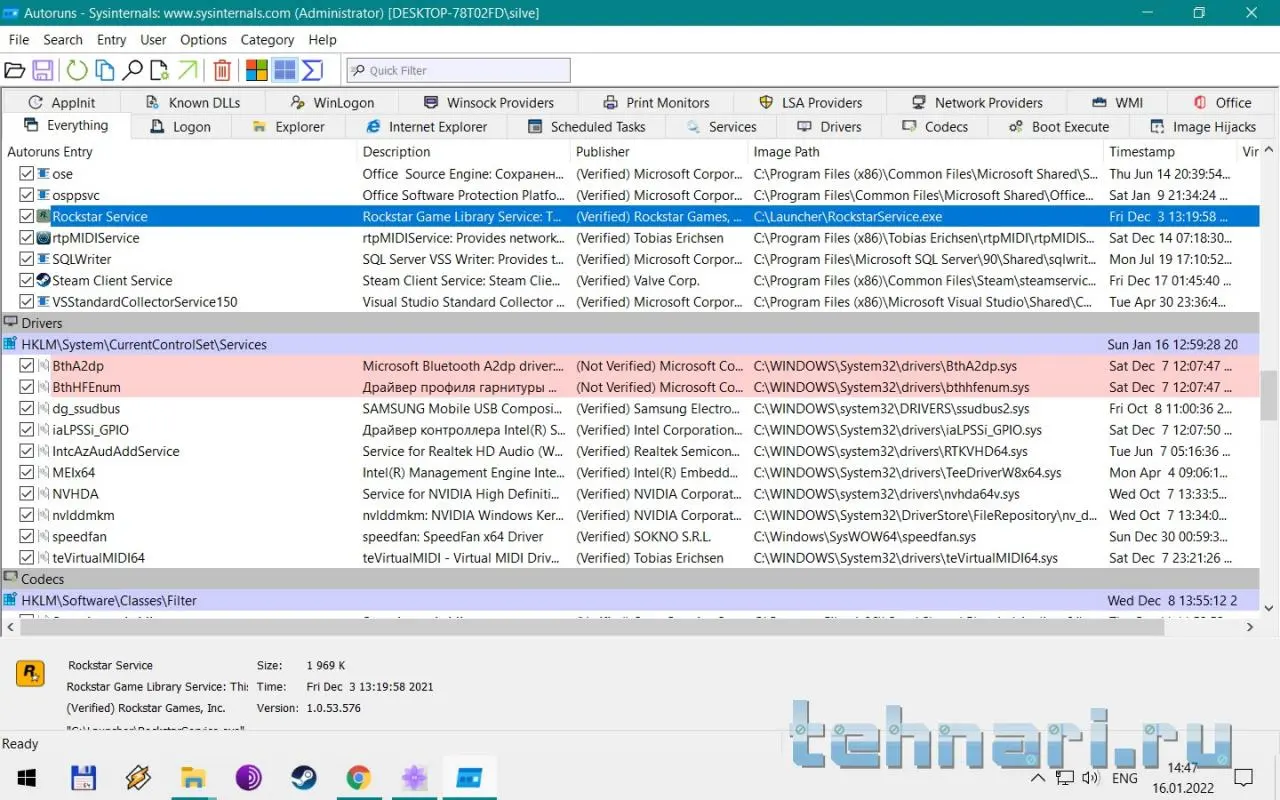Click the Save floppy disk toolbar icon

point(43,70)
